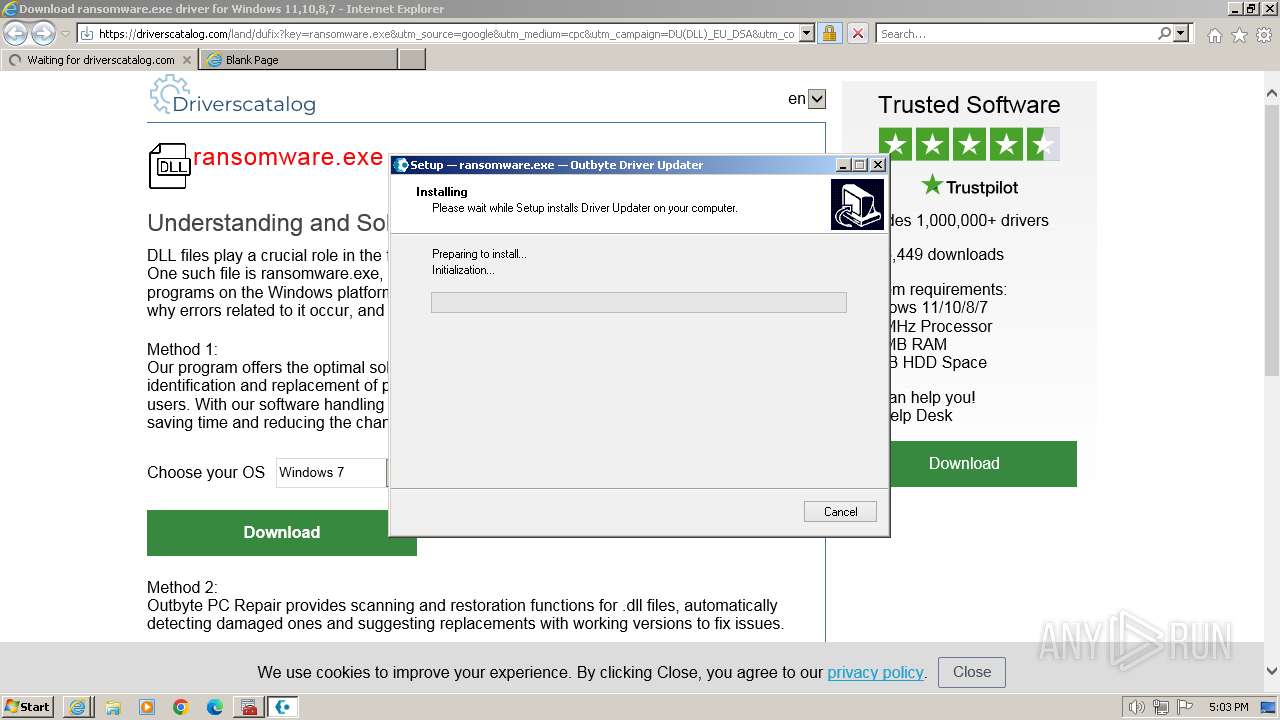Click the installation progress bar
Image resolution: width=1280 pixels, height=720 pixels.
coord(638,302)
